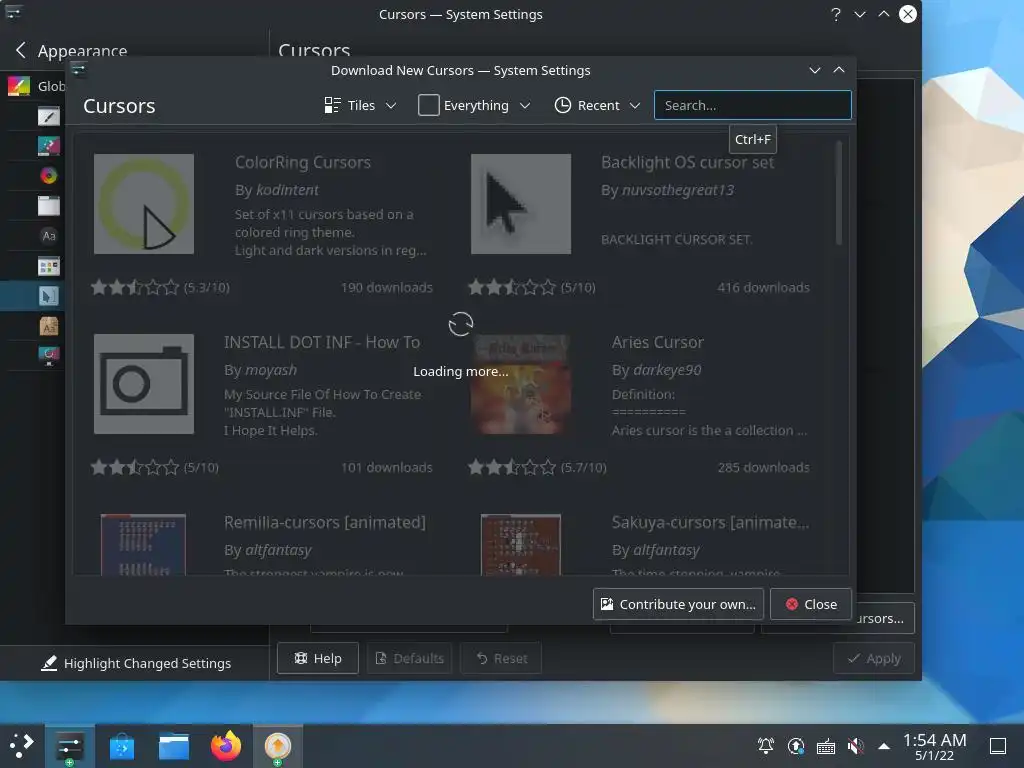Click the 416 downloads text
Image resolution: width=1024 pixels, height=768 pixels.
point(763,287)
